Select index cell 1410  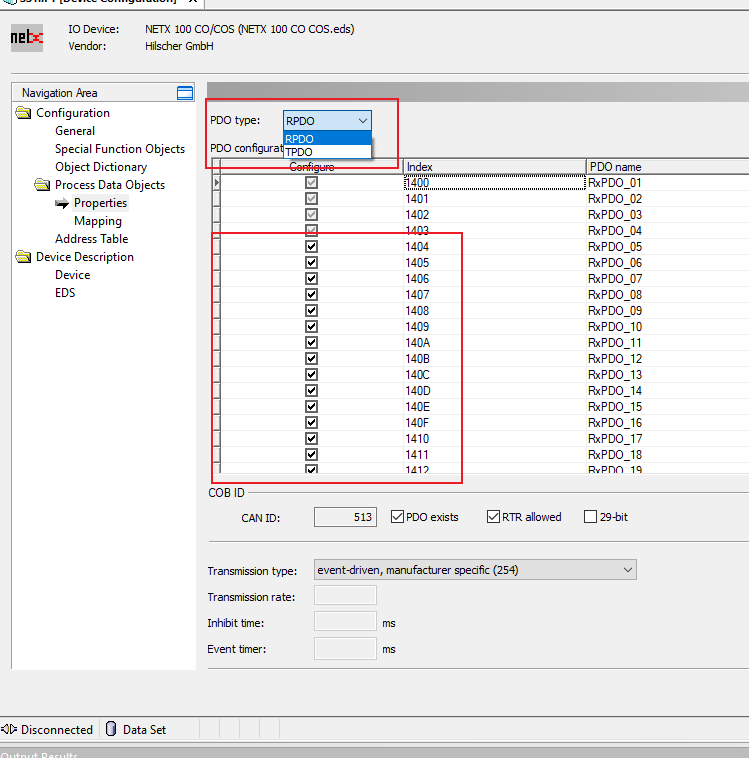[495, 438]
